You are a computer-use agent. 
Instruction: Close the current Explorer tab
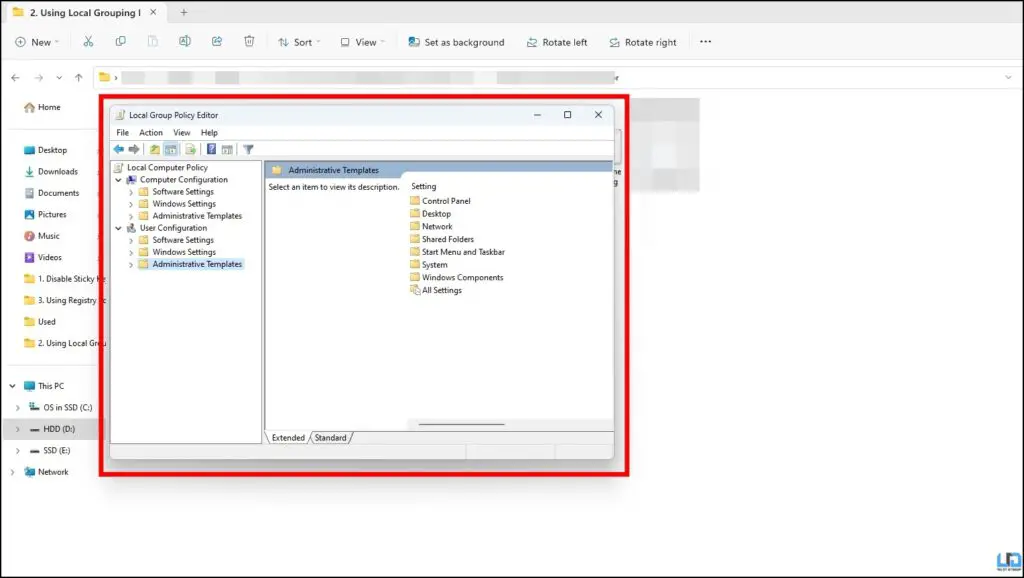pos(153,12)
